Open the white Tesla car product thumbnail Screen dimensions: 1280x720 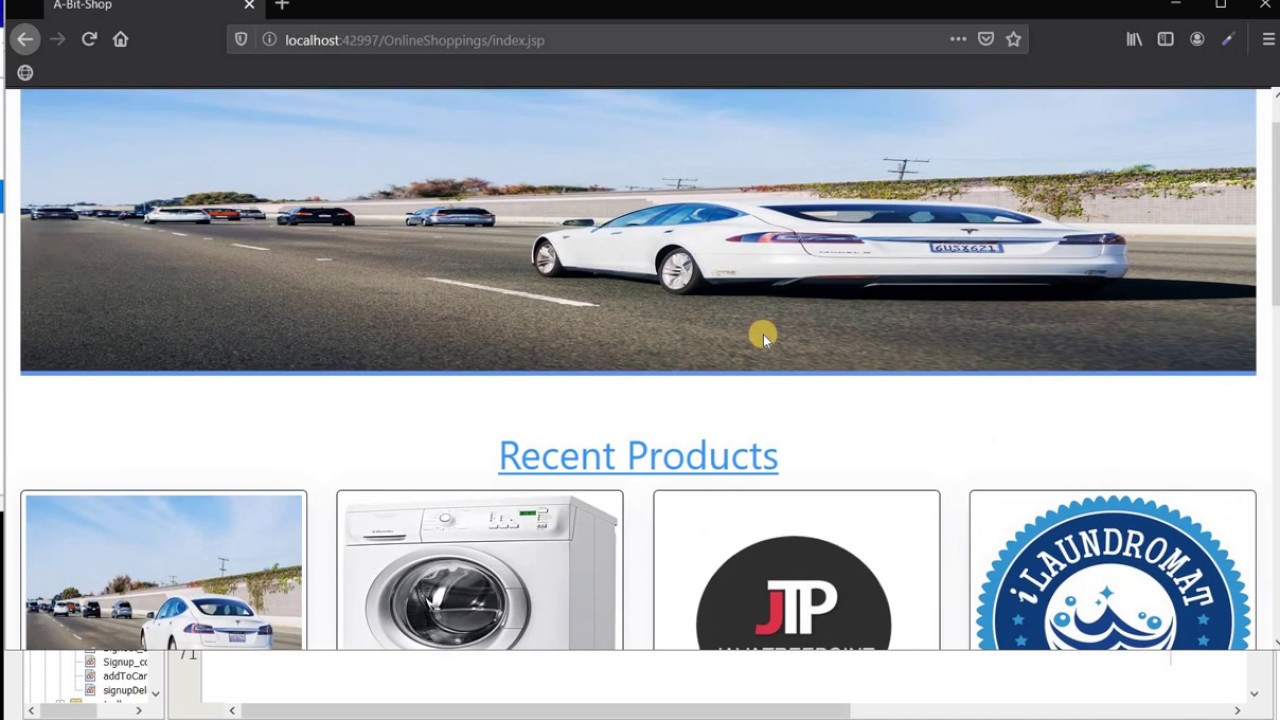[x=164, y=571]
